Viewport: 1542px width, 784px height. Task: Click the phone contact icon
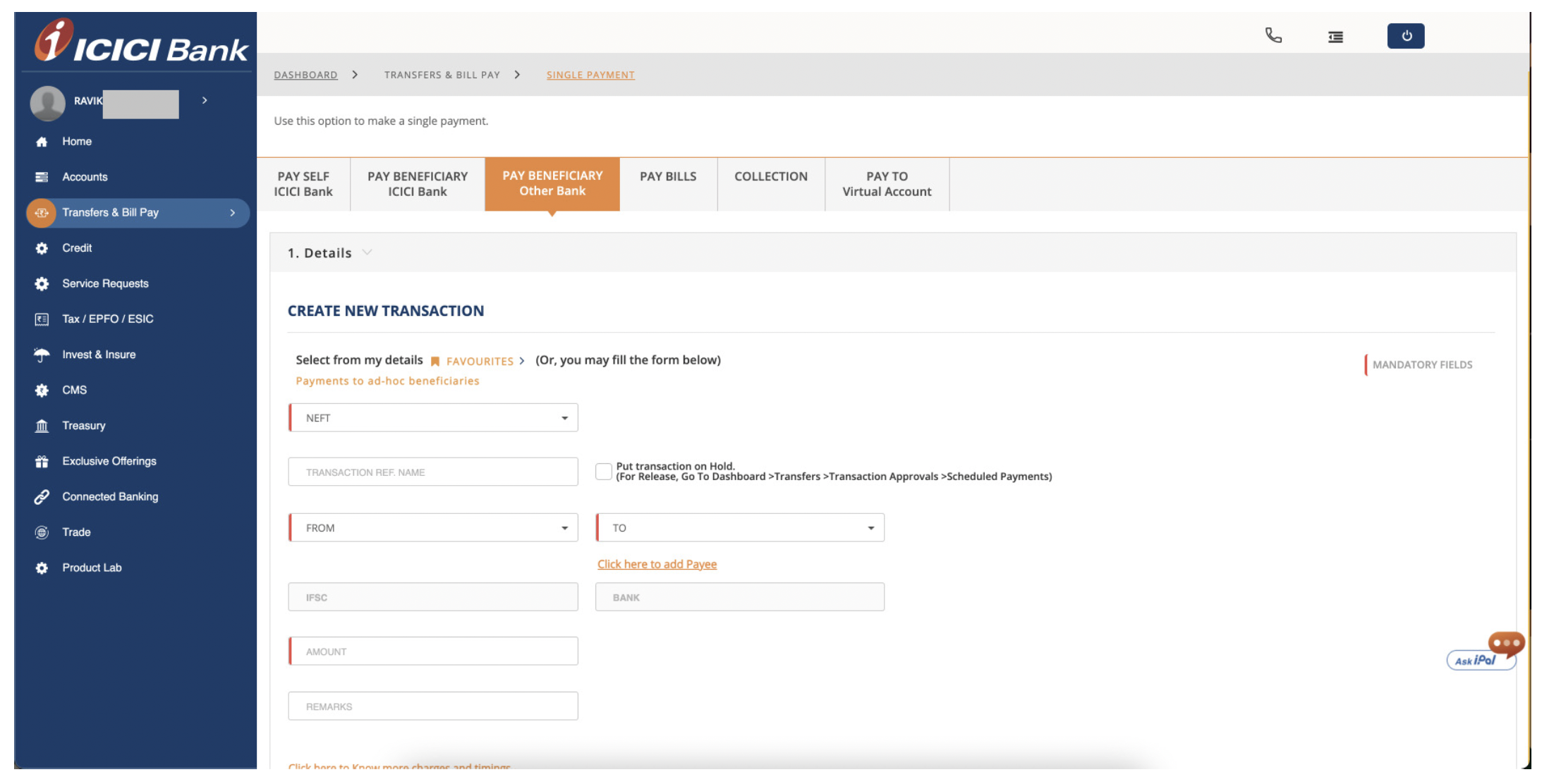(x=1273, y=35)
